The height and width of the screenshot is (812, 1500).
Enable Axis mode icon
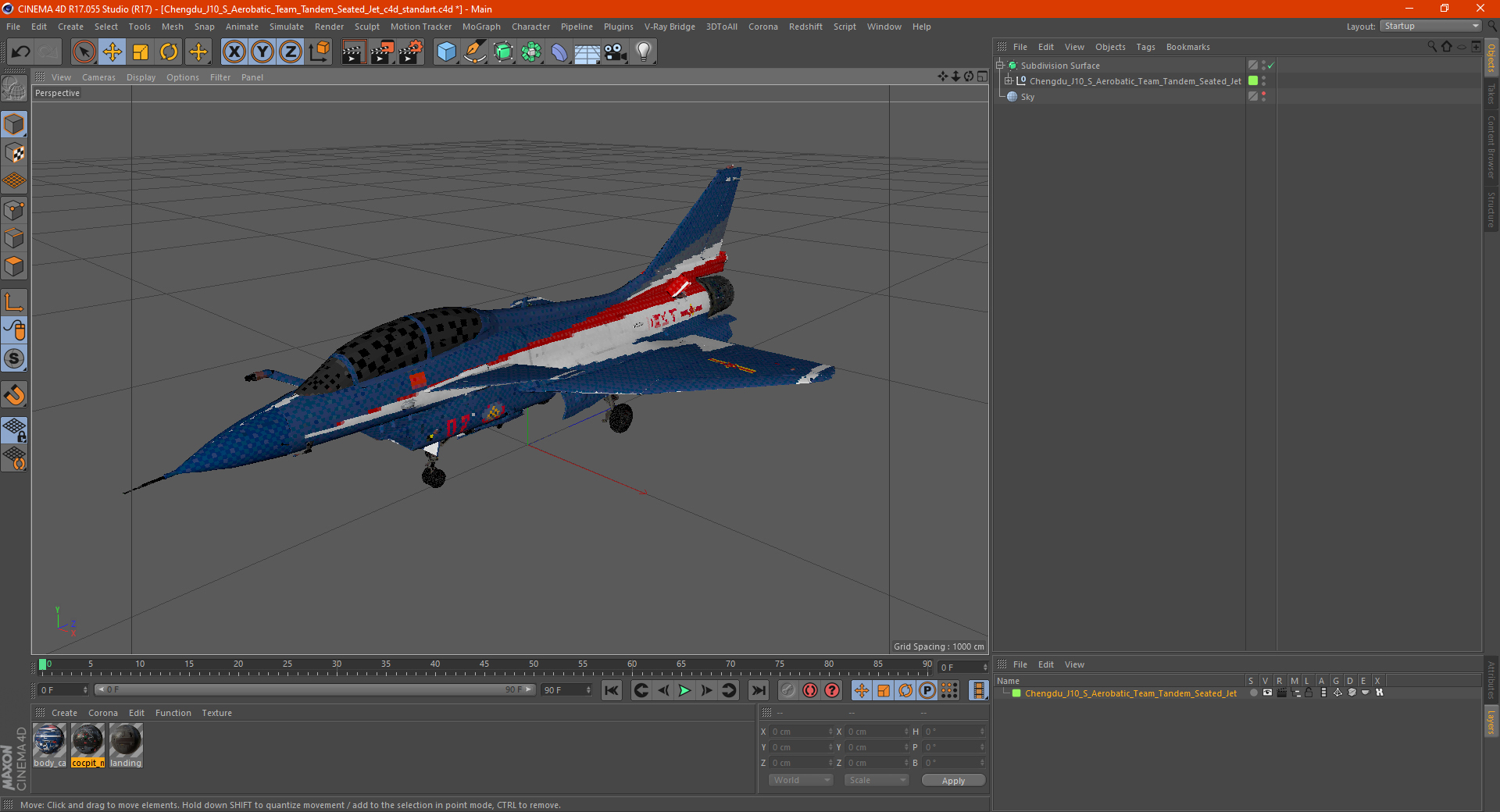[x=14, y=302]
